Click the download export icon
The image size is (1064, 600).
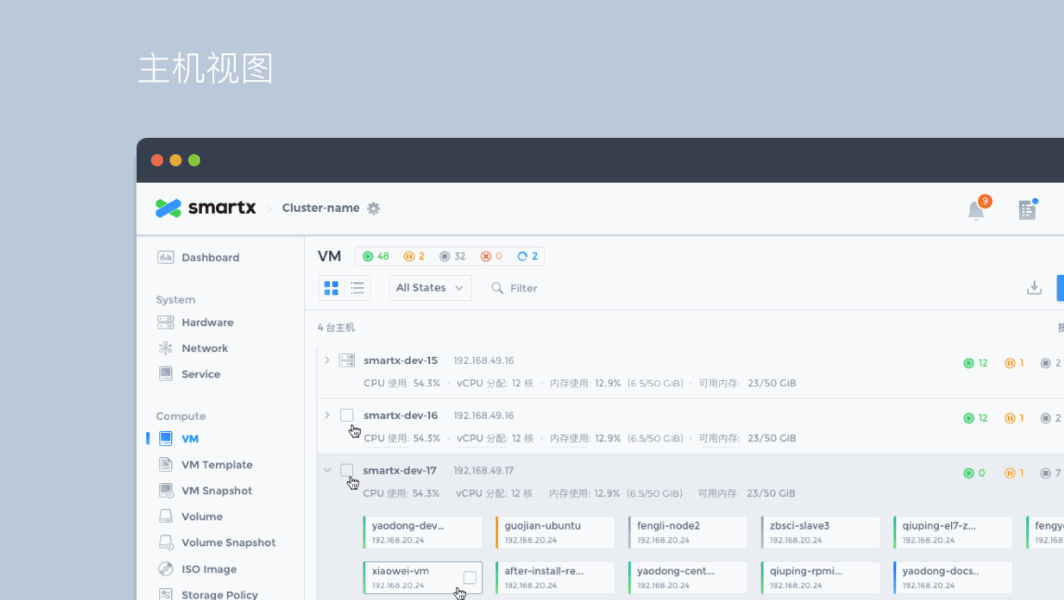click(x=1034, y=288)
